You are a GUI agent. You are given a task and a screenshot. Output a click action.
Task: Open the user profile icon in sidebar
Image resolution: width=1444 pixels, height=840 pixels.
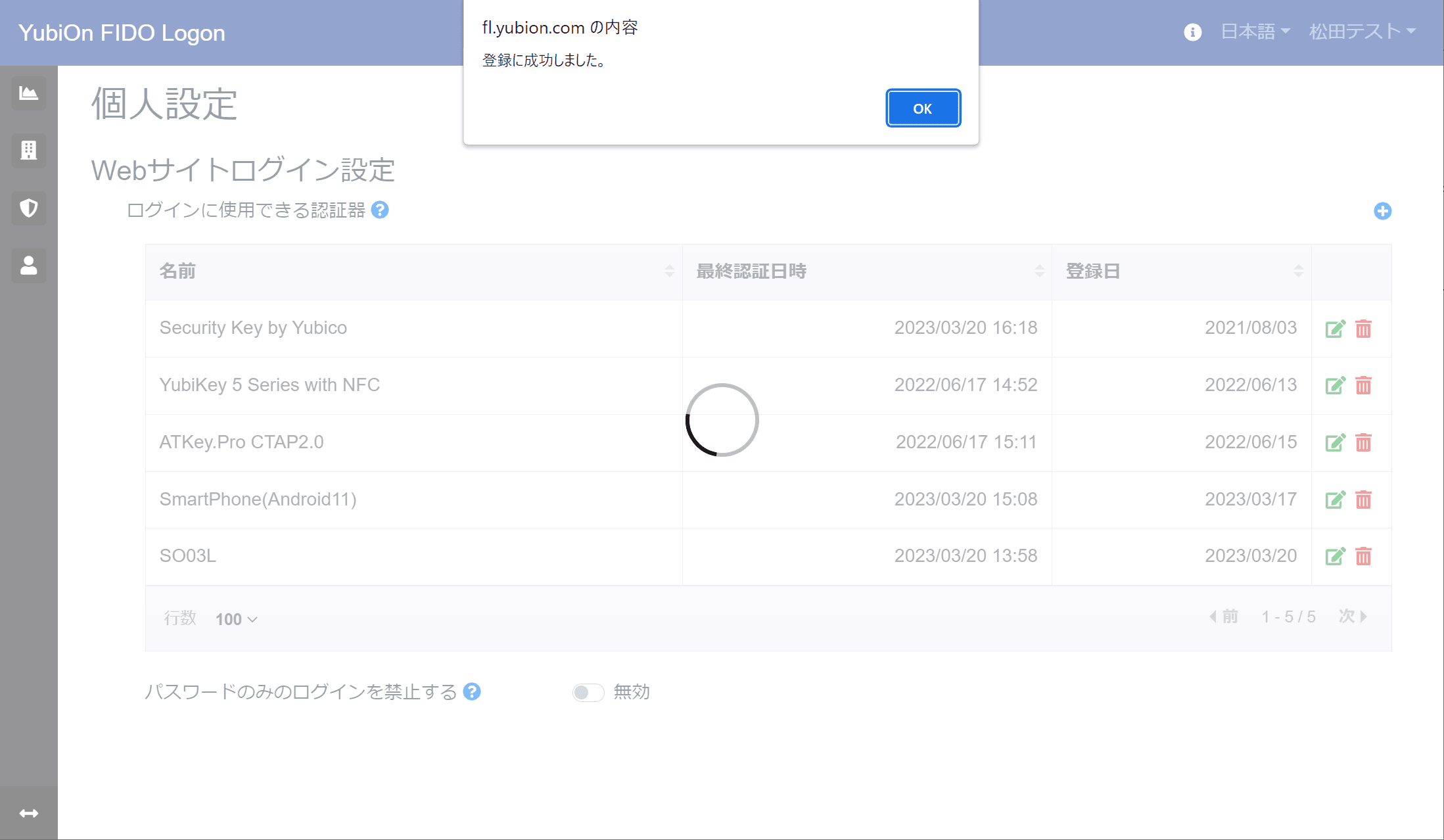[29, 266]
